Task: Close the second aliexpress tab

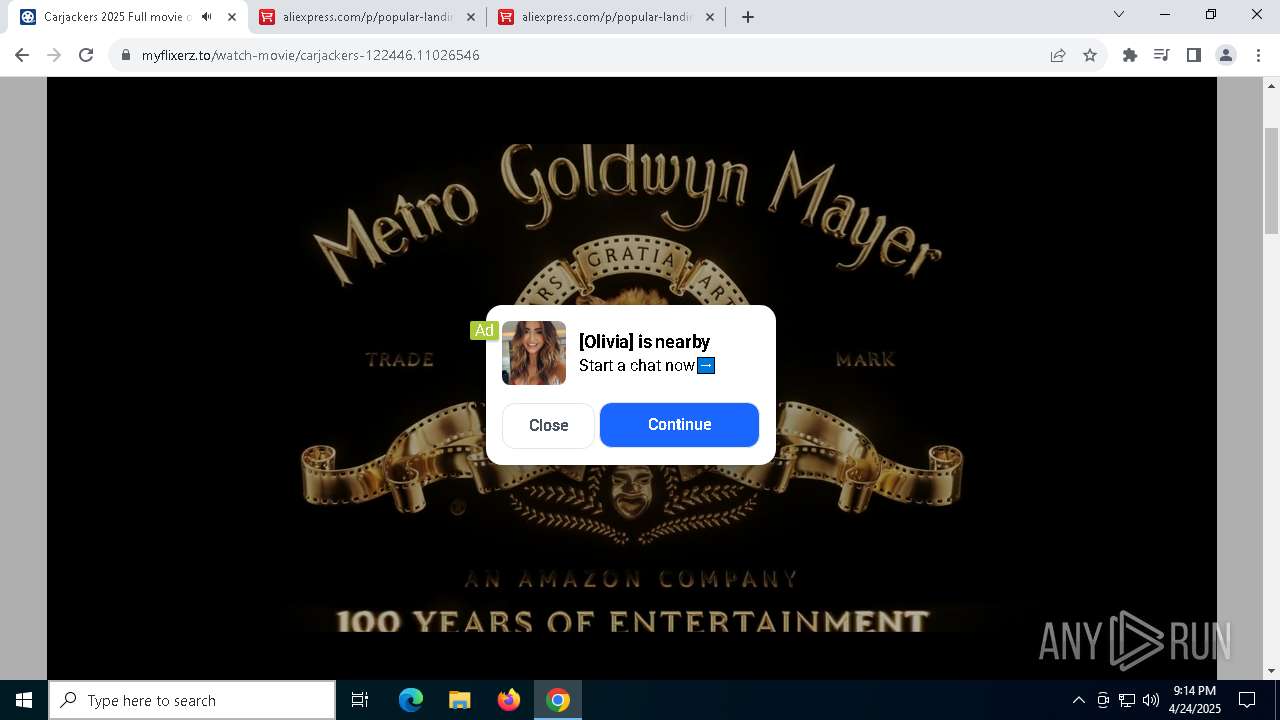Action: coord(710,17)
